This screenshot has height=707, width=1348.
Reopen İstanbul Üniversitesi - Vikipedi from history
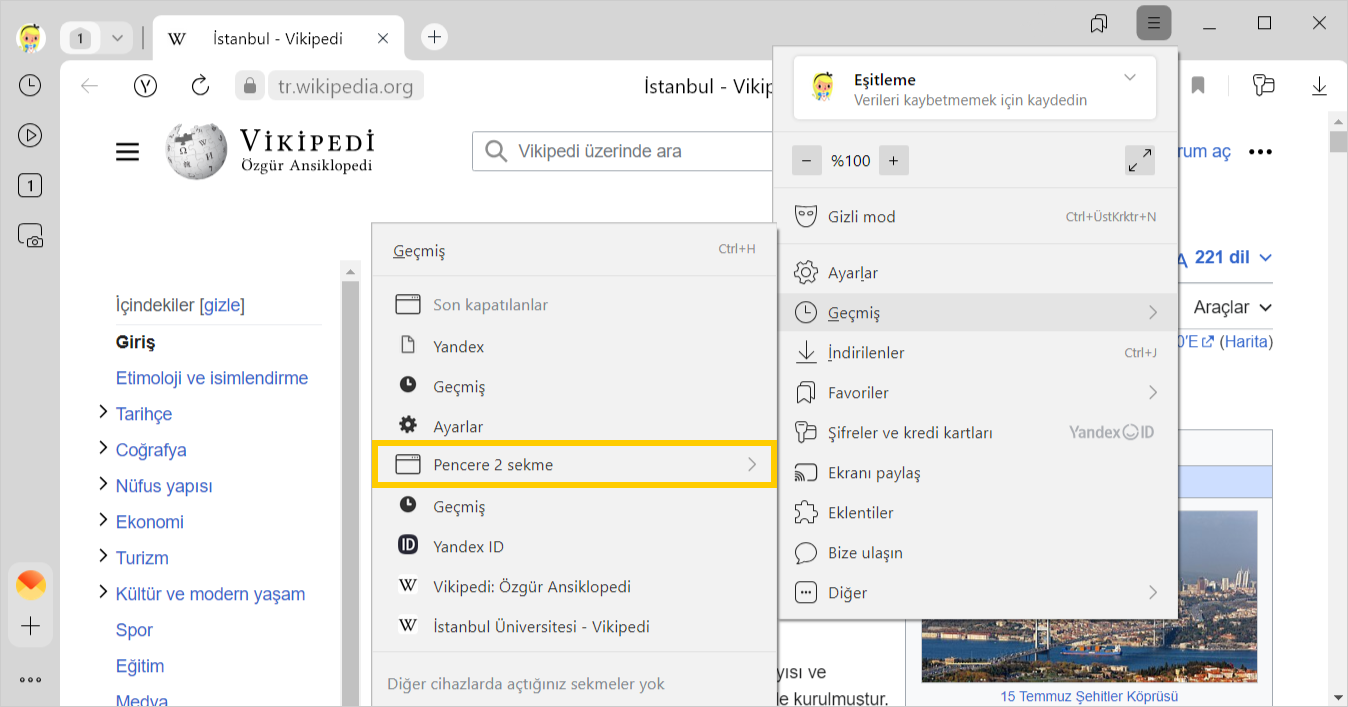(x=541, y=627)
